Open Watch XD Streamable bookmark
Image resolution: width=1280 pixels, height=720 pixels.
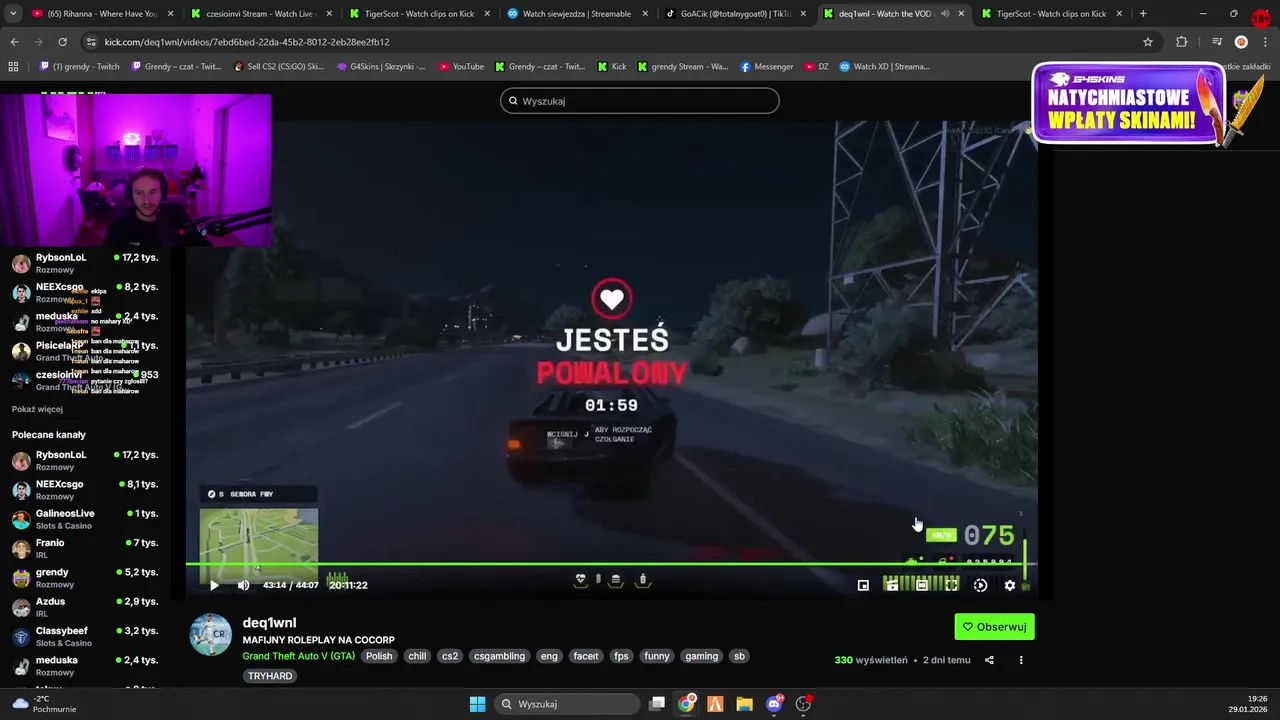pyautogui.click(x=885, y=67)
